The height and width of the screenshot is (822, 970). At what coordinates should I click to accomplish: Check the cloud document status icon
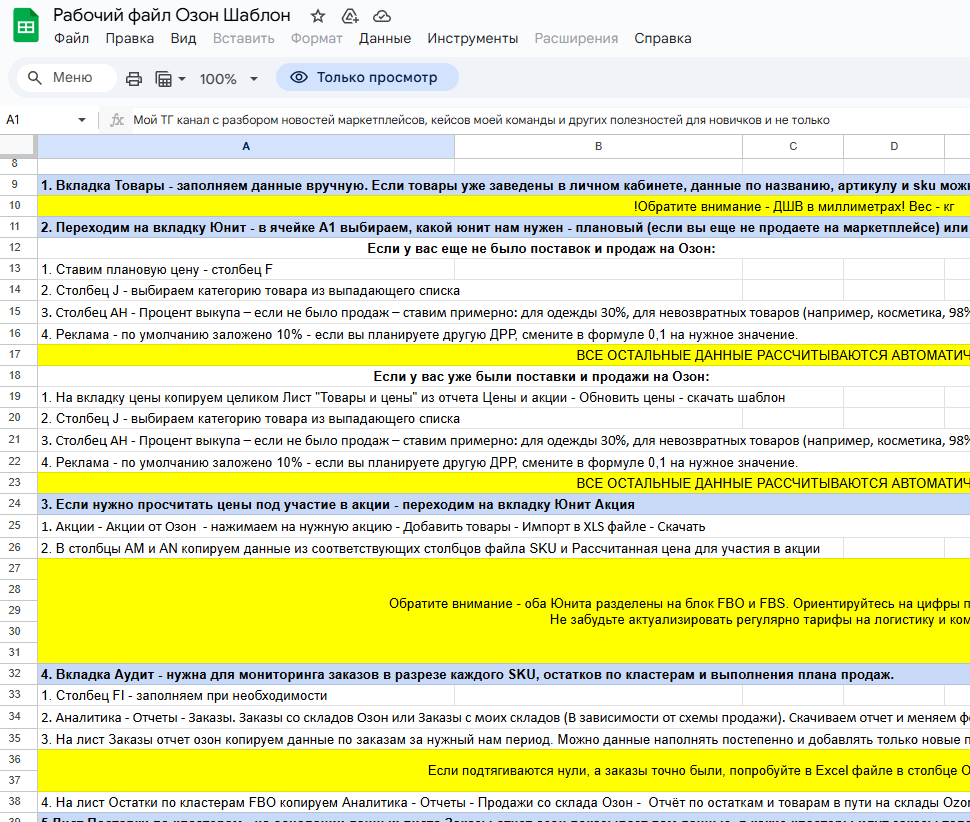coord(382,16)
